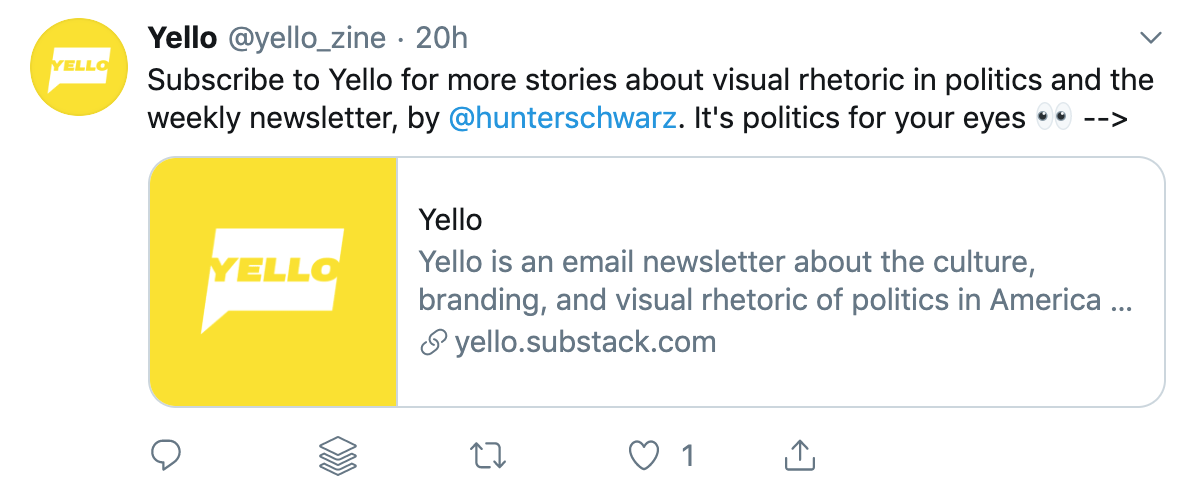Screen dimensions: 1194x496
Task: Reply to the Yello tweet
Action: (x=164, y=456)
